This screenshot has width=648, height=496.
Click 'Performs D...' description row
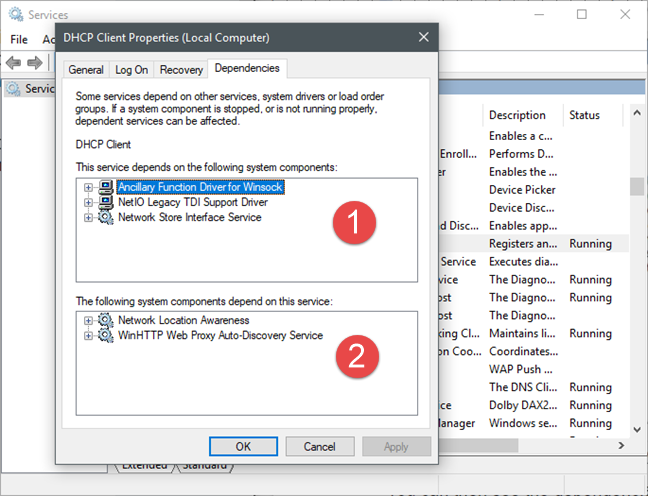click(x=521, y=154)
